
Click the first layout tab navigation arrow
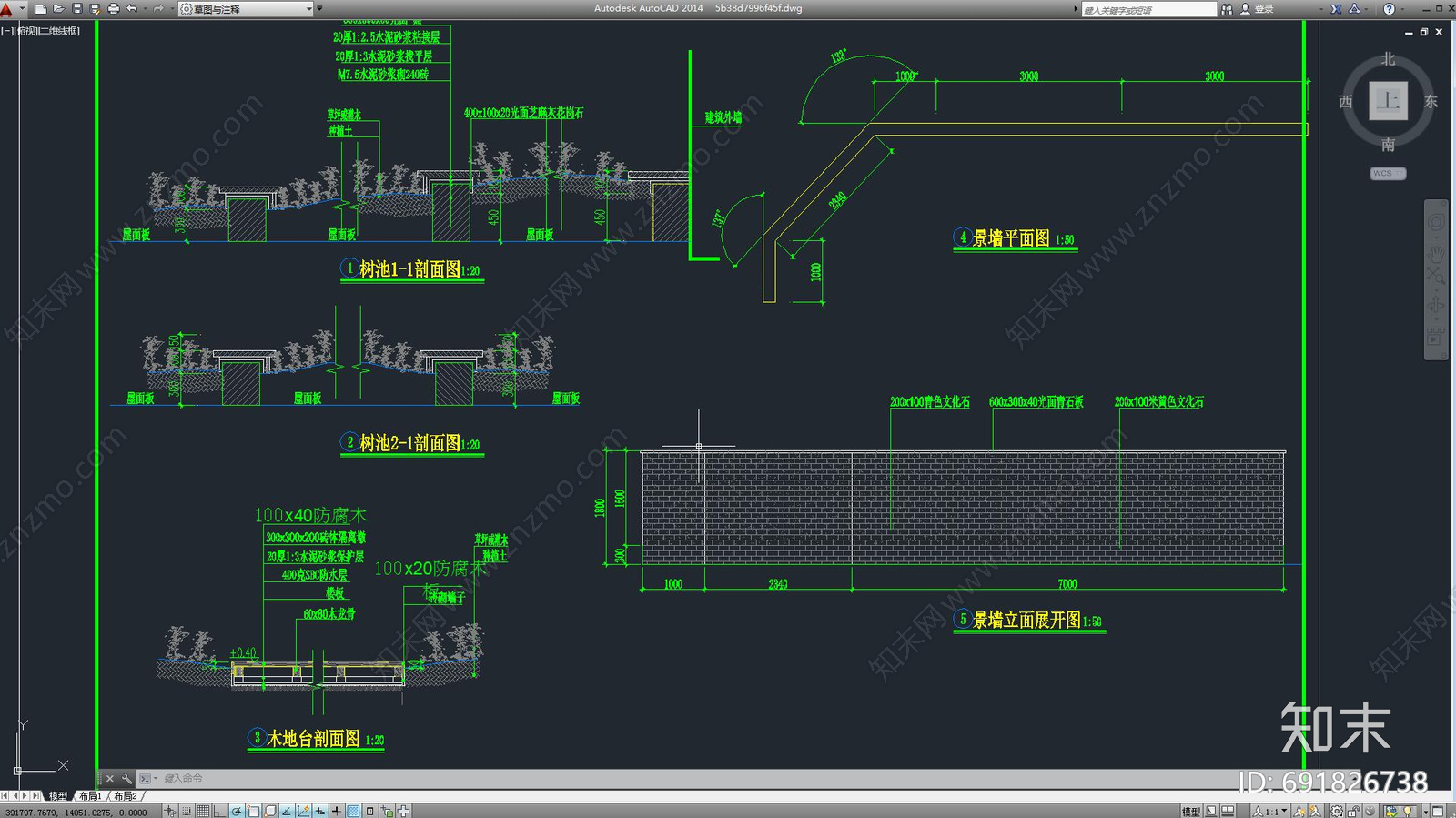[x=5, y=796]
